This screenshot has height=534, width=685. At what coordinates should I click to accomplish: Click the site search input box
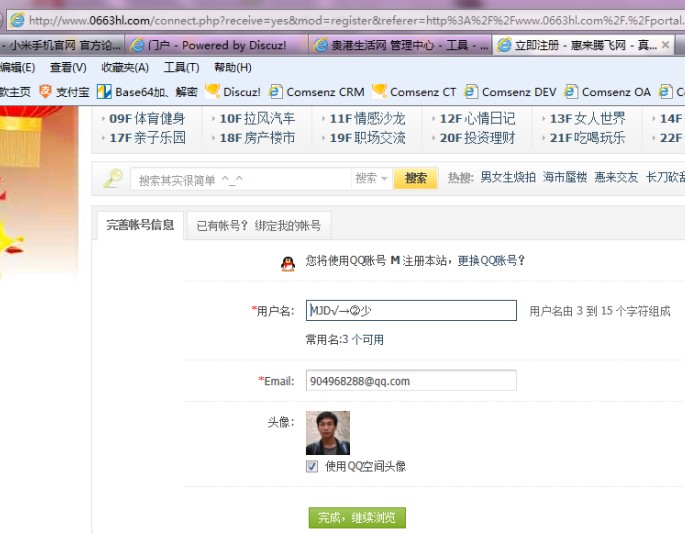click(240, 179)
